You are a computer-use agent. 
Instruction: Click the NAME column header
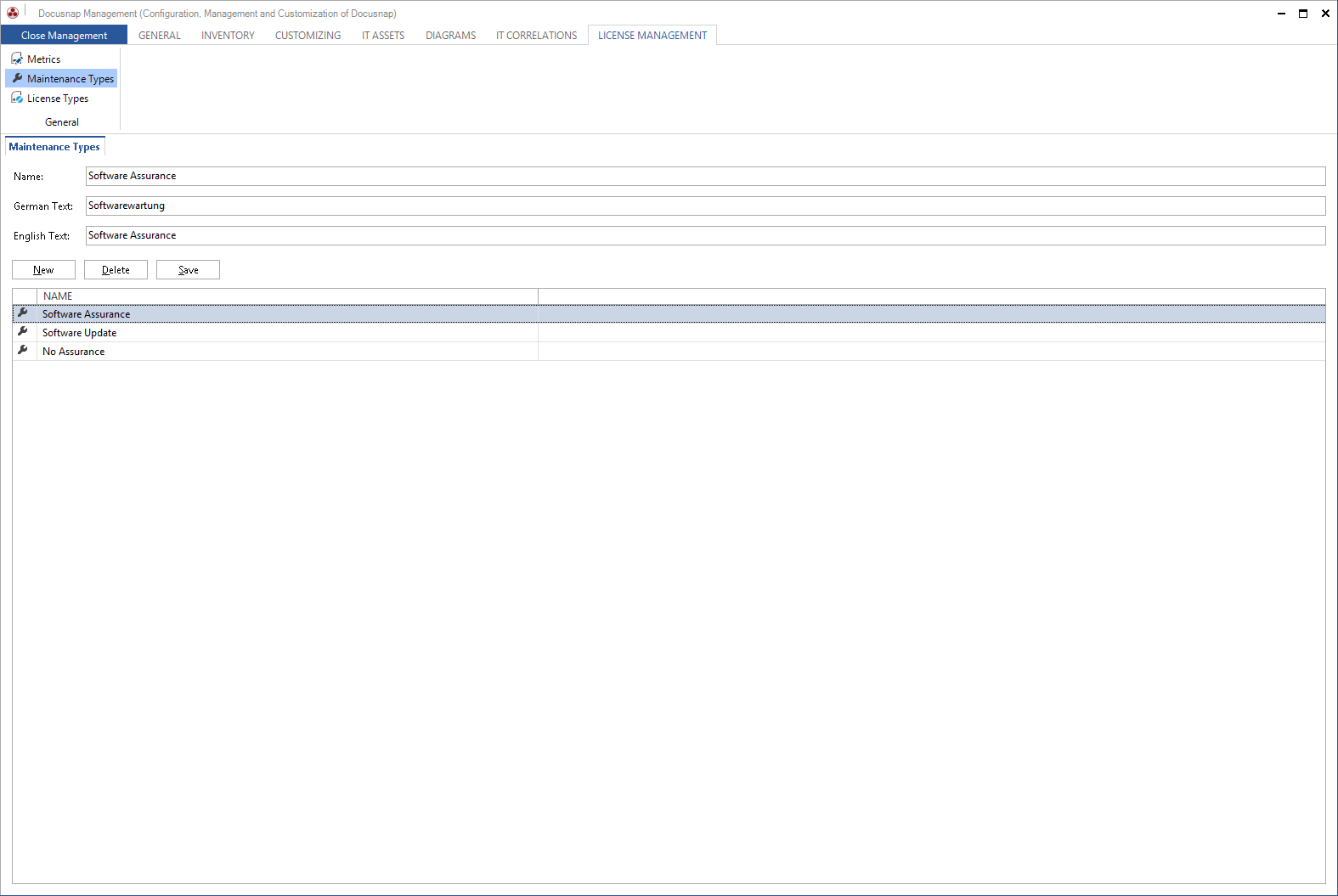tap(287, 296)
